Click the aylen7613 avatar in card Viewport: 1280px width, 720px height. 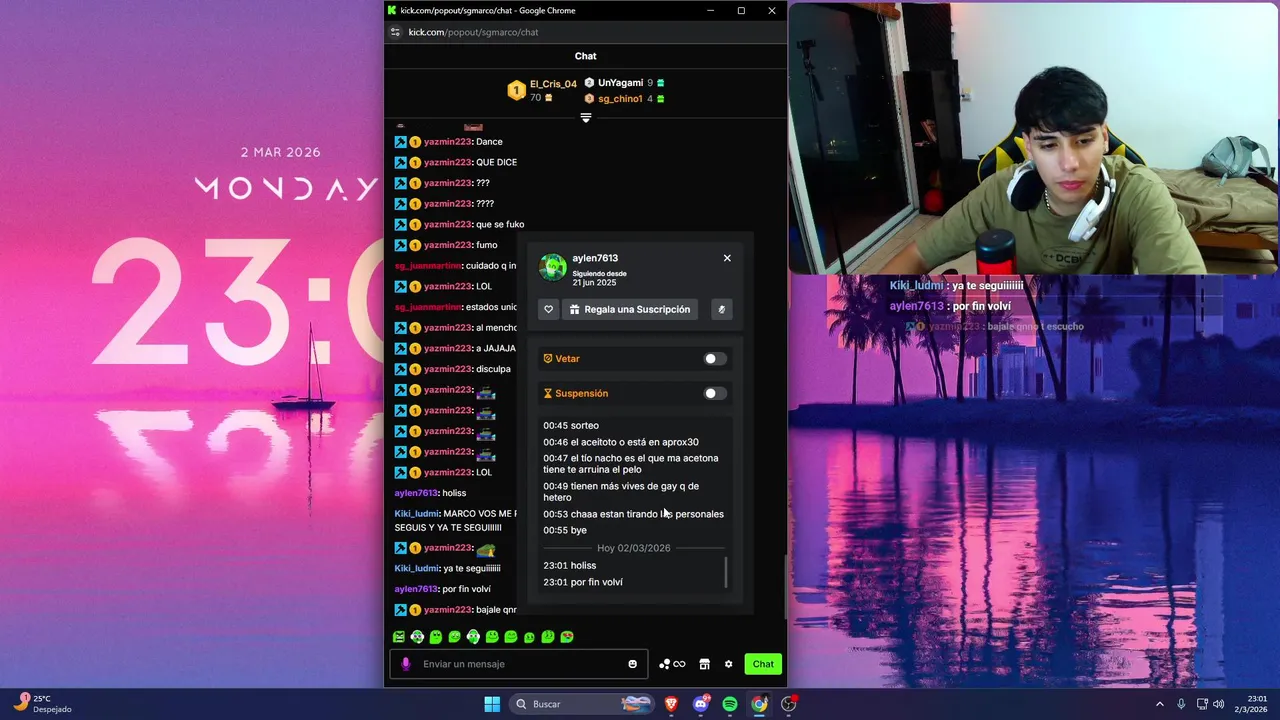click(553, 267)
